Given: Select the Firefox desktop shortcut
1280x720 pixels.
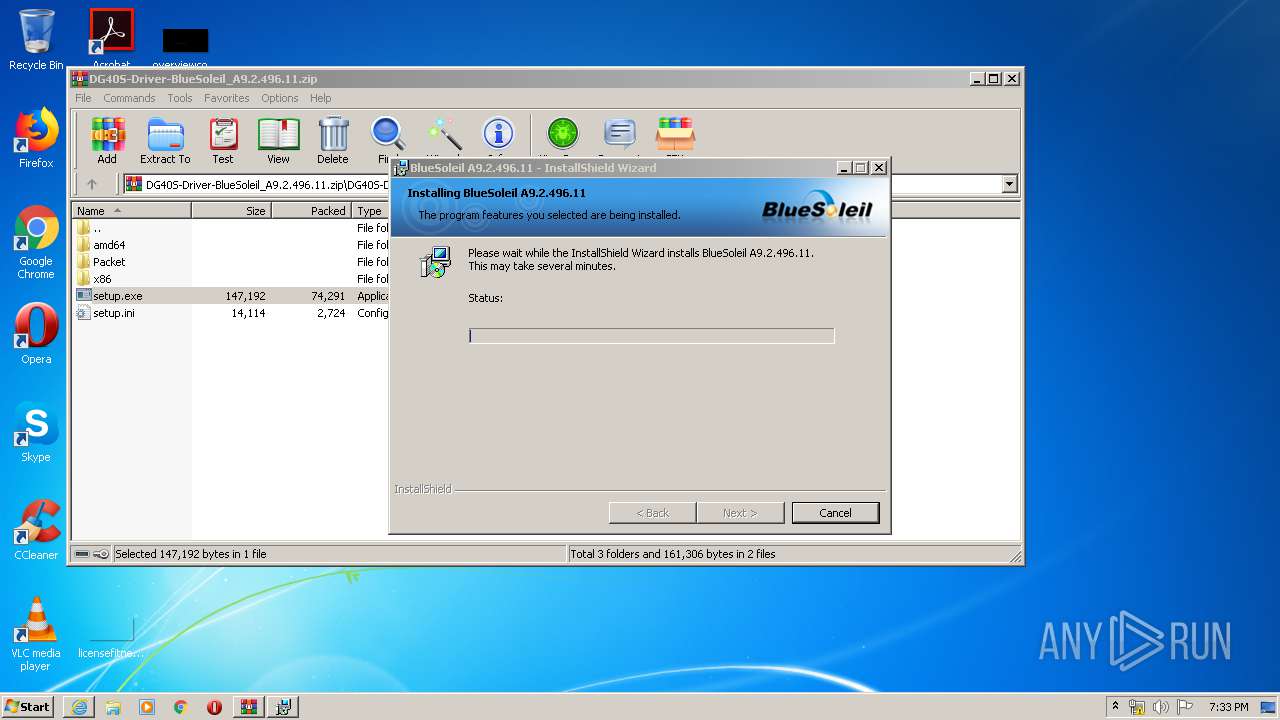Looking at the screenshot, I should [x=36, y=138].
